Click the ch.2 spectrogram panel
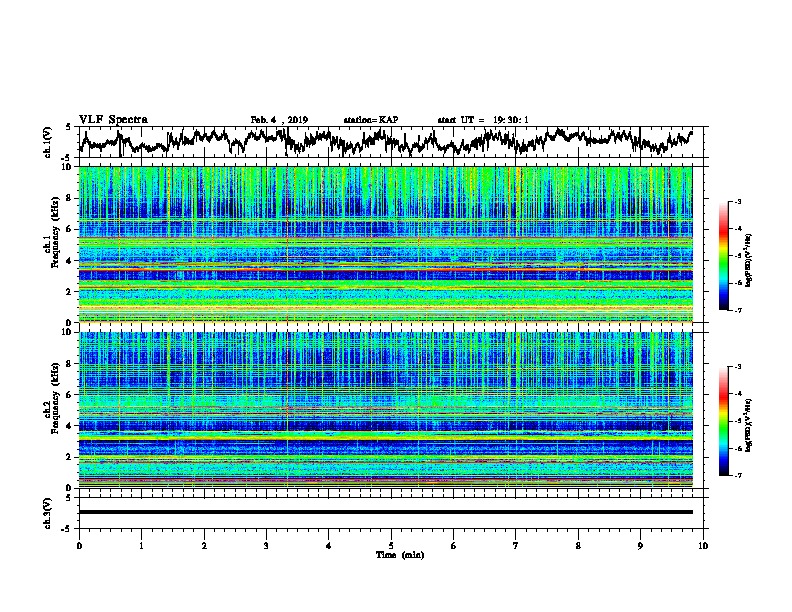This screenshot has height=612, width=792. pos(386,410)
